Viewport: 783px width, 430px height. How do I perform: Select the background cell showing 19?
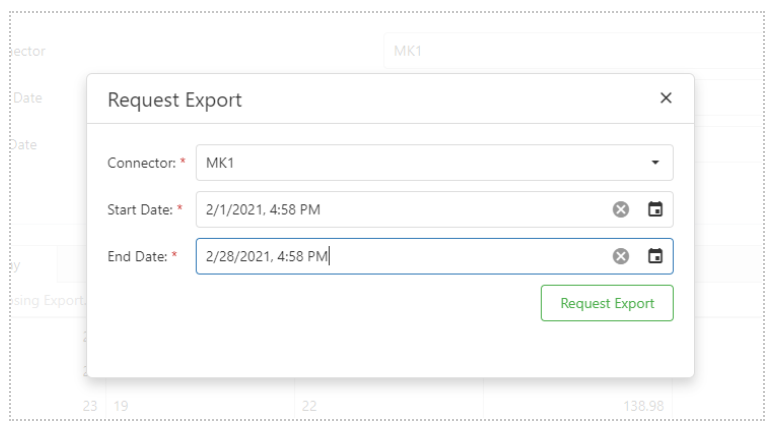tap(121, 406)
